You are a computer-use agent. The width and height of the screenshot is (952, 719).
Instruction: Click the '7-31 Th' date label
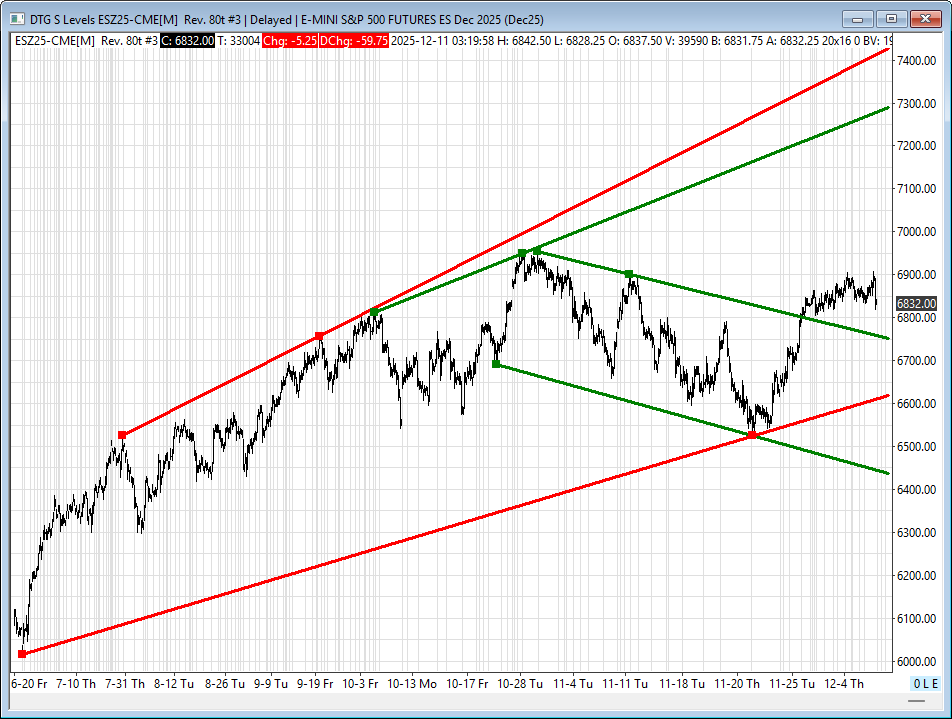(124, 684)
